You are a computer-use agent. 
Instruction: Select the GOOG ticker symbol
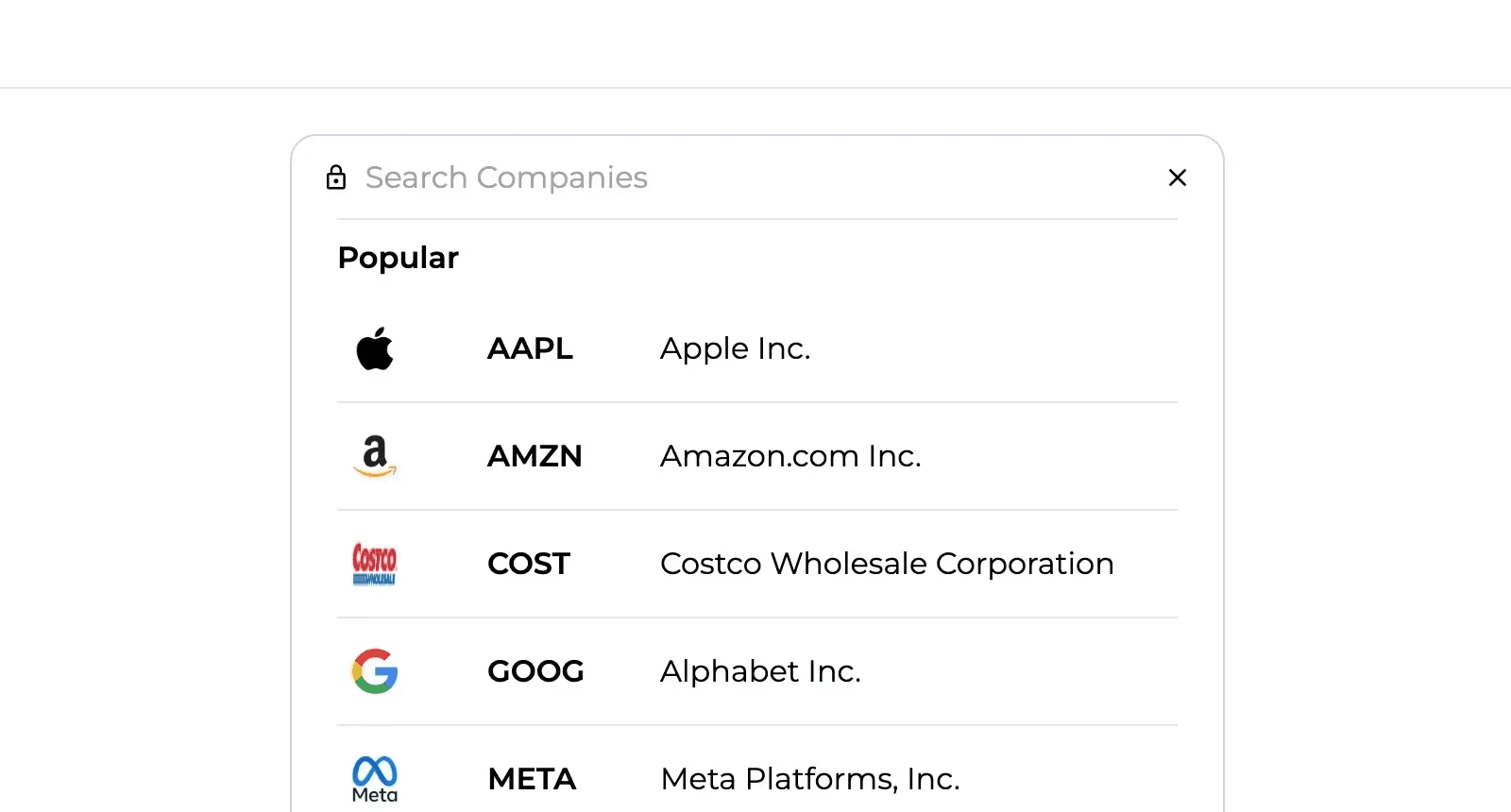(535, 671)
